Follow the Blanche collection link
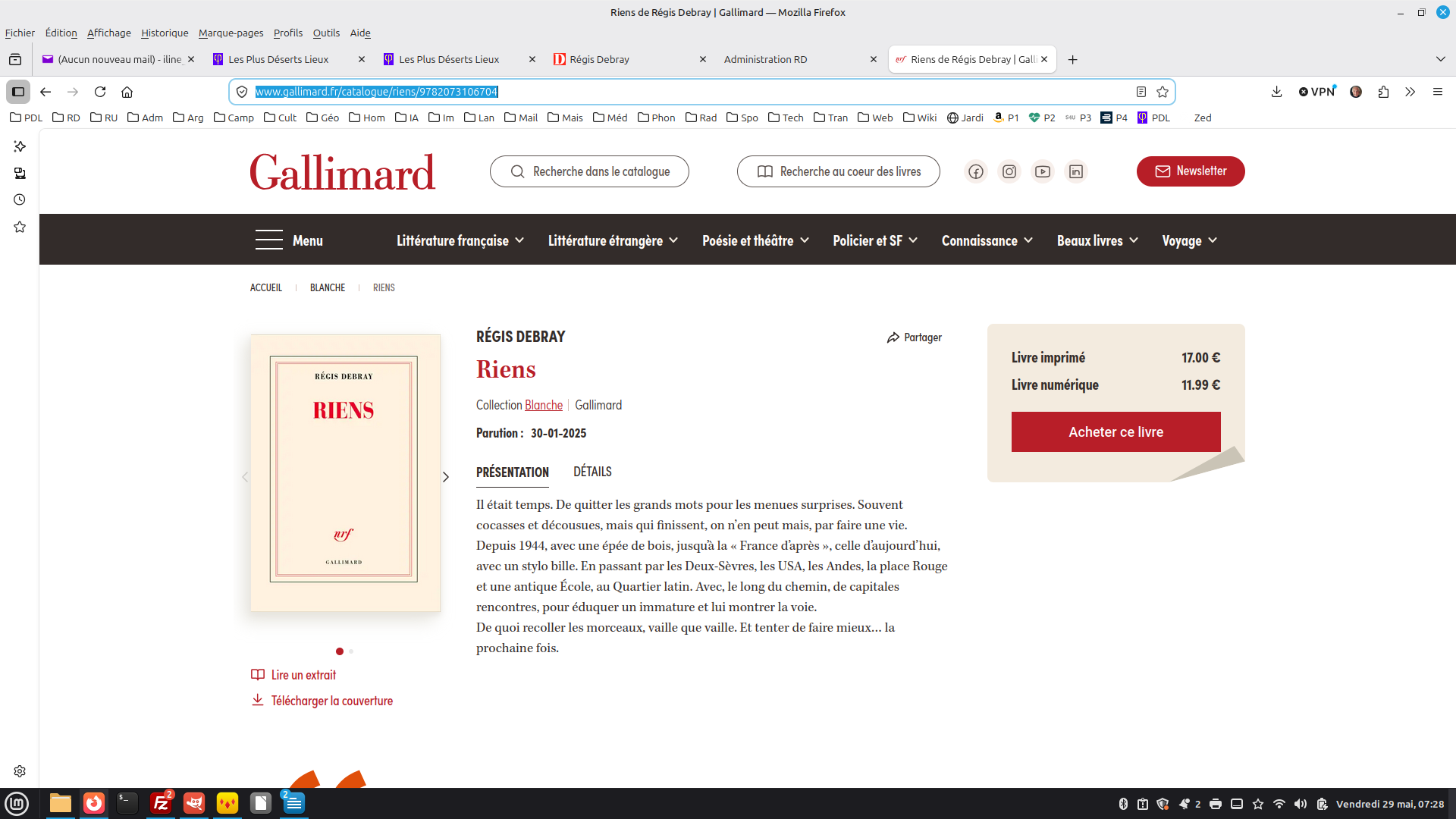 tap(544, 405)
